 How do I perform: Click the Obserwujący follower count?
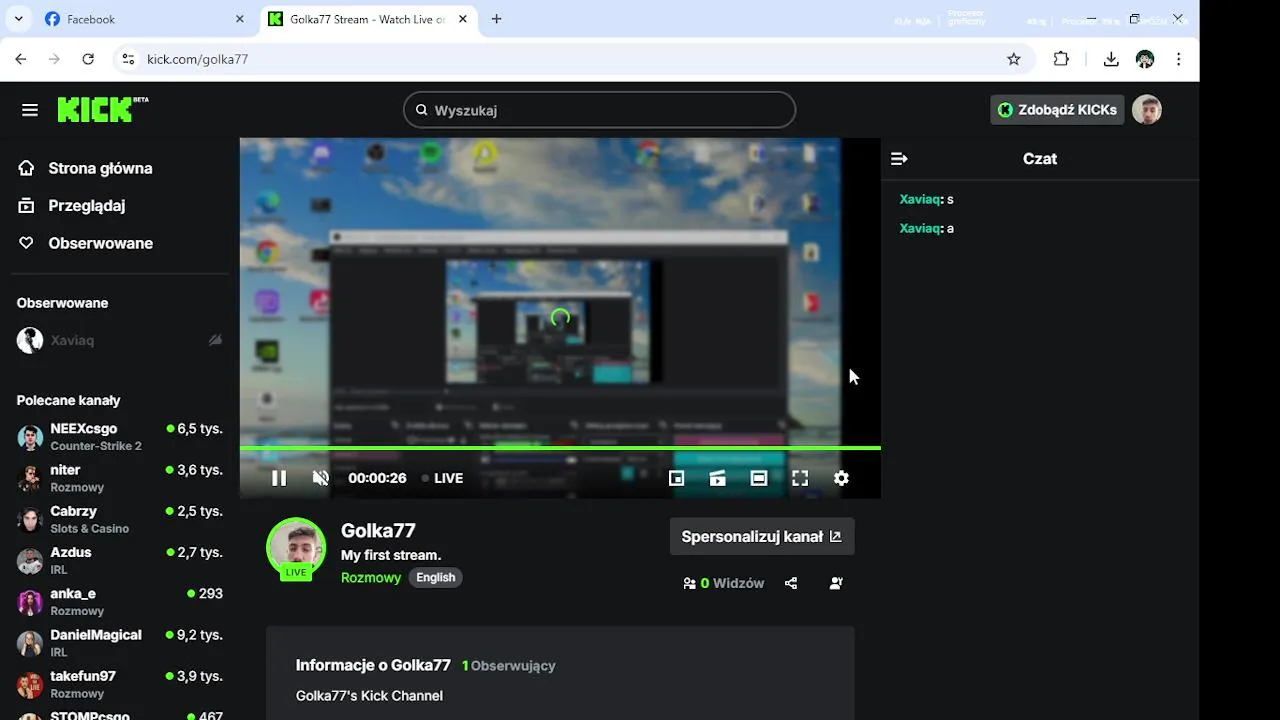pos(509,666)
